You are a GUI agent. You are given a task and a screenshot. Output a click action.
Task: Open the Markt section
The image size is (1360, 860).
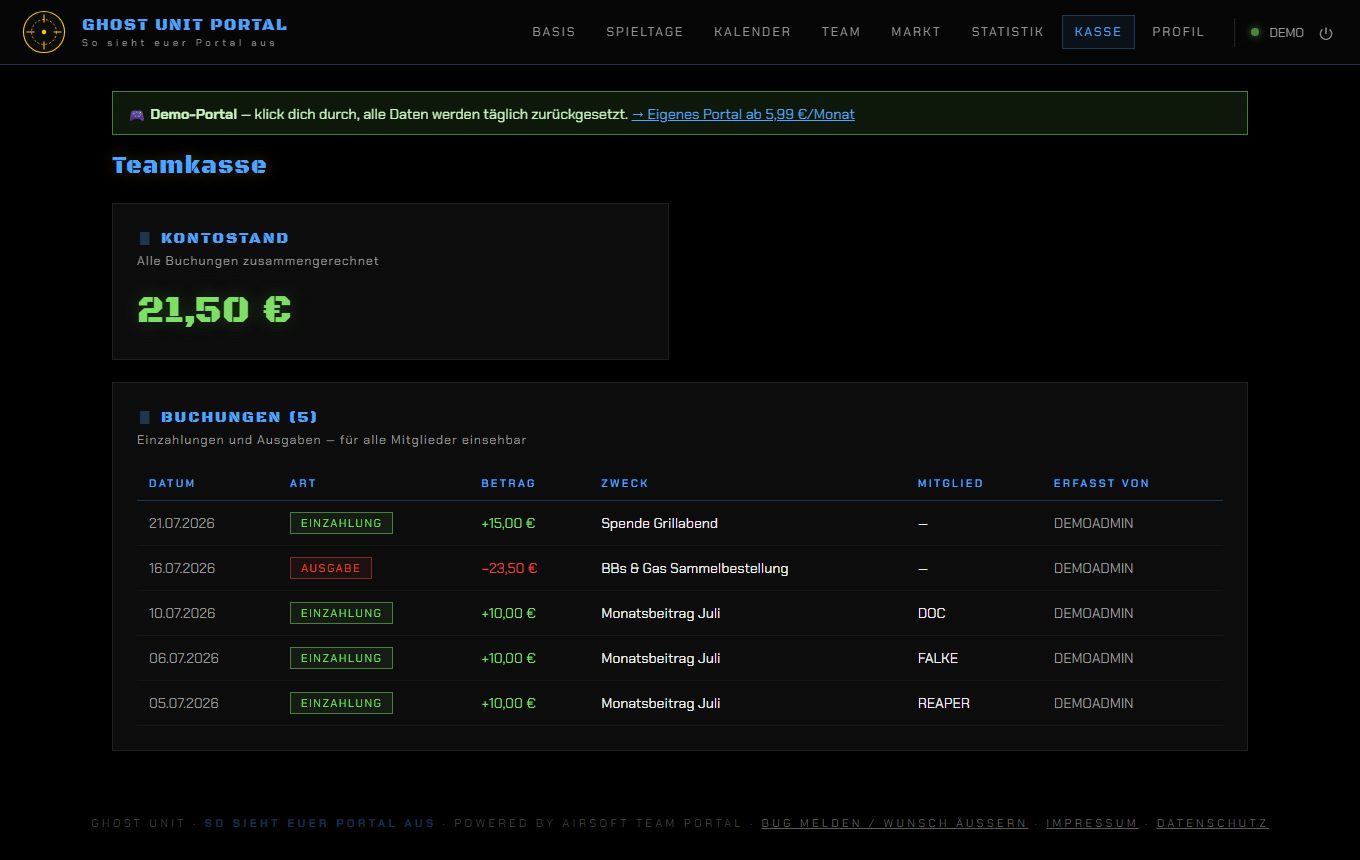916,32
